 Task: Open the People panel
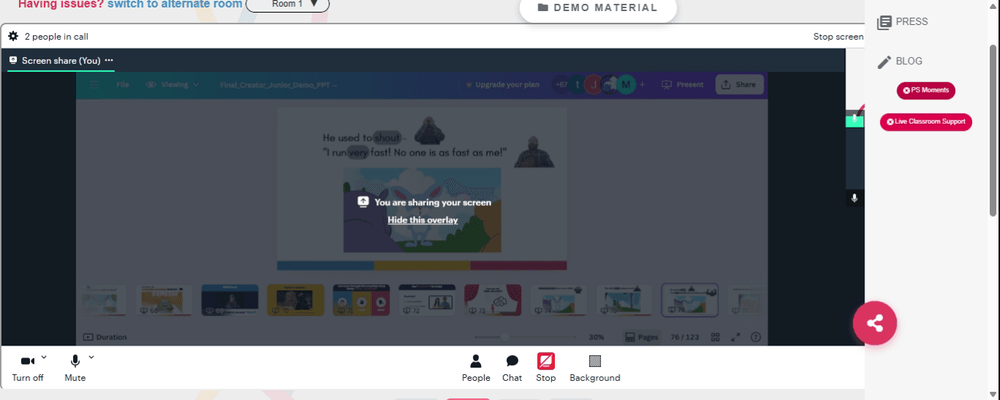pos(476,368)
